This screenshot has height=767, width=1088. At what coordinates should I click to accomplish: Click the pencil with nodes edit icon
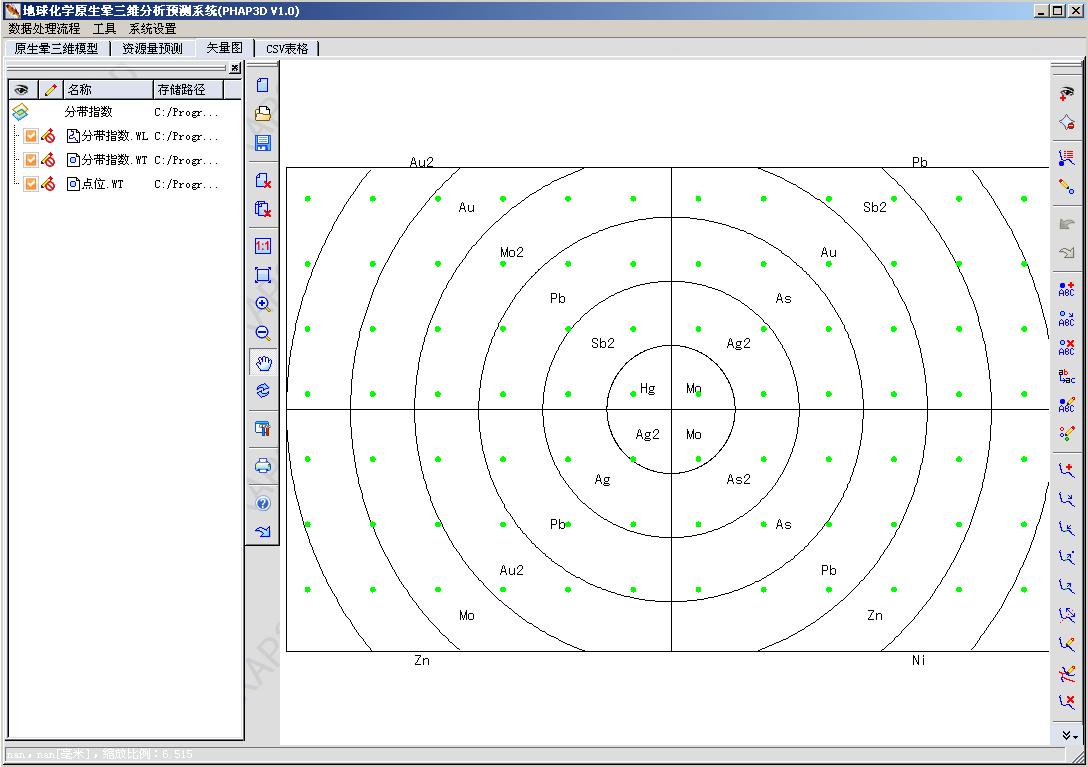click(x=1066, y=187)
